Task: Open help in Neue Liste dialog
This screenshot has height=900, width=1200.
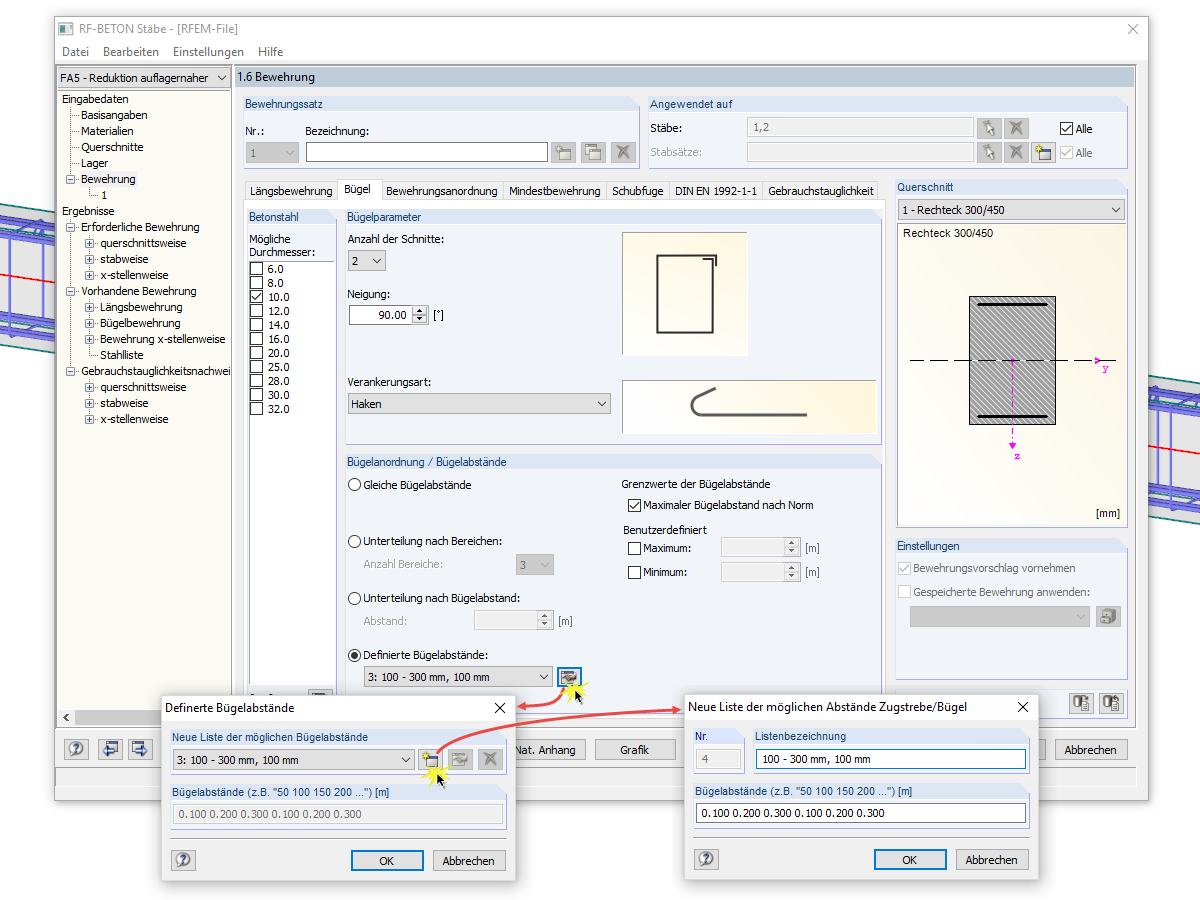Action: click(x=707, y=859)
